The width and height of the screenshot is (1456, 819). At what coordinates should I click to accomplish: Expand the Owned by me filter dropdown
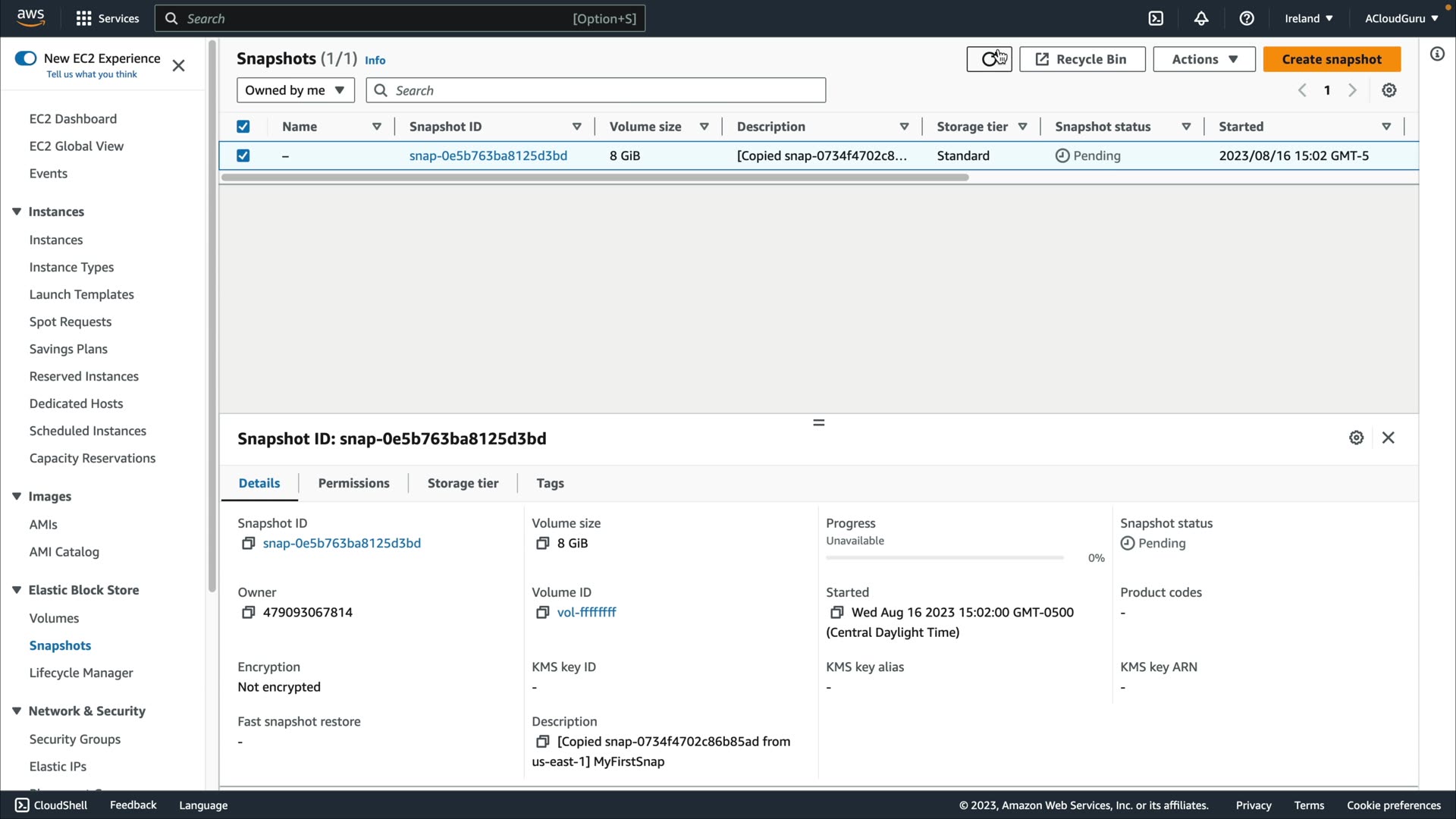pos(295,90)
